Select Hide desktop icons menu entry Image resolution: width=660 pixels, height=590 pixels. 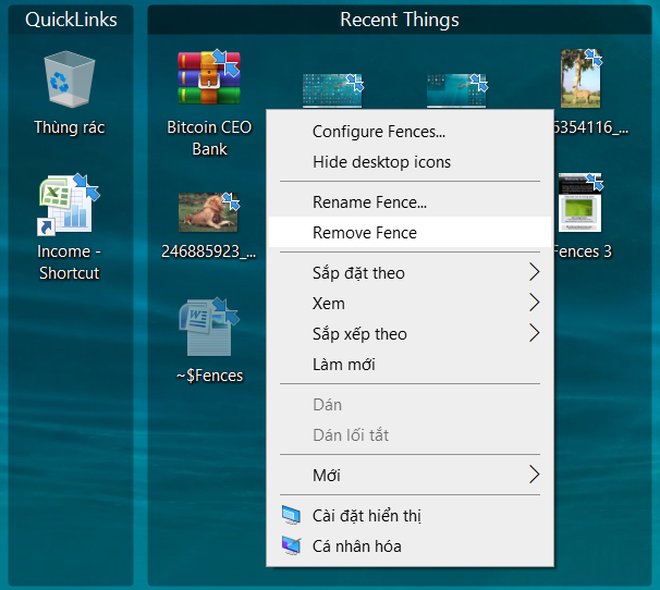(381, 162)
